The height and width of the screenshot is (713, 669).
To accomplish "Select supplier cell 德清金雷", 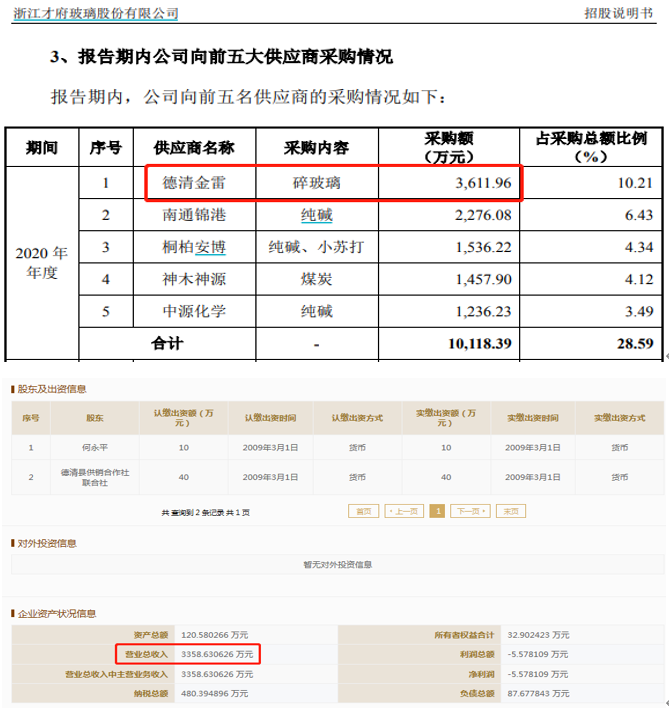I will (194, 183).
